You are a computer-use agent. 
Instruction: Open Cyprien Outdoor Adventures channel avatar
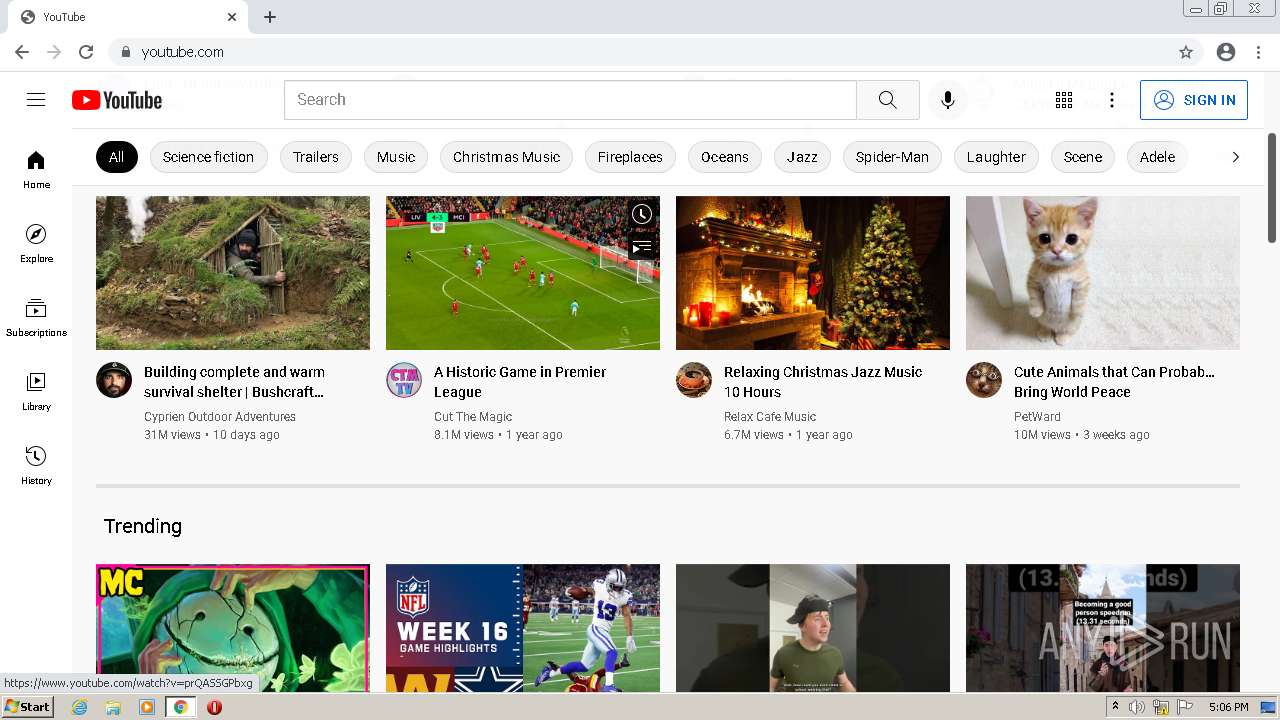pyautogui.click(x=114, y=380)
